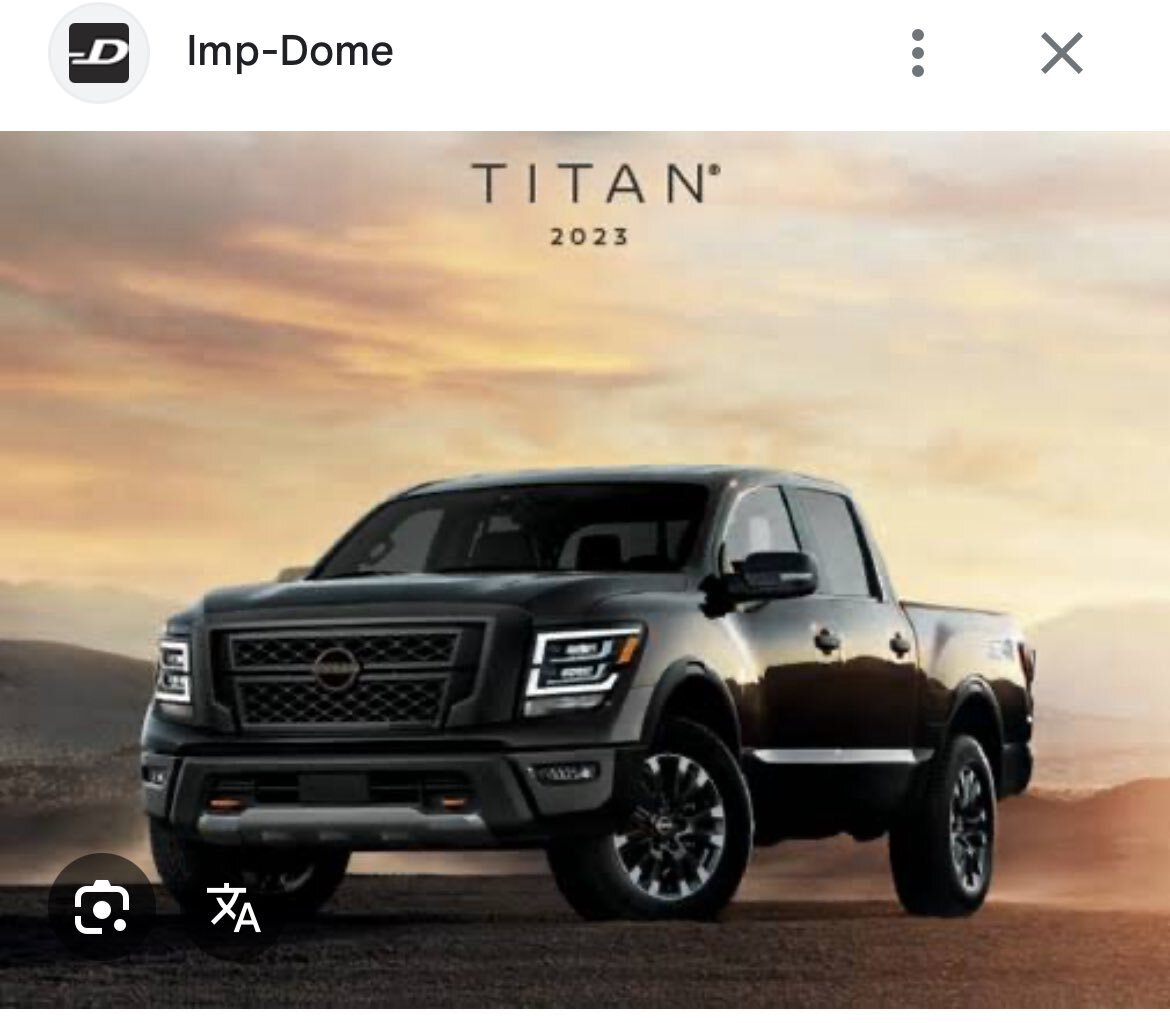Click the truck's side mirror
Viewport: 1170px width, 1023px height.
pyautogui.click(x=770, y=575)
